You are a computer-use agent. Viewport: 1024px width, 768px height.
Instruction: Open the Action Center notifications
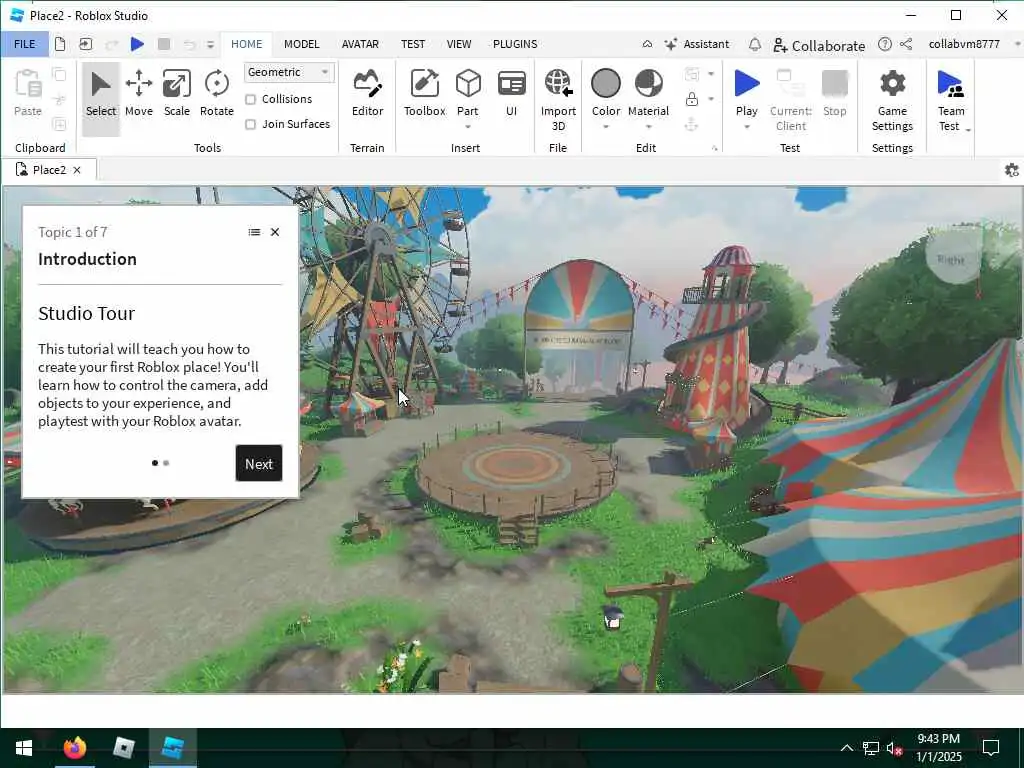(991, 748)
